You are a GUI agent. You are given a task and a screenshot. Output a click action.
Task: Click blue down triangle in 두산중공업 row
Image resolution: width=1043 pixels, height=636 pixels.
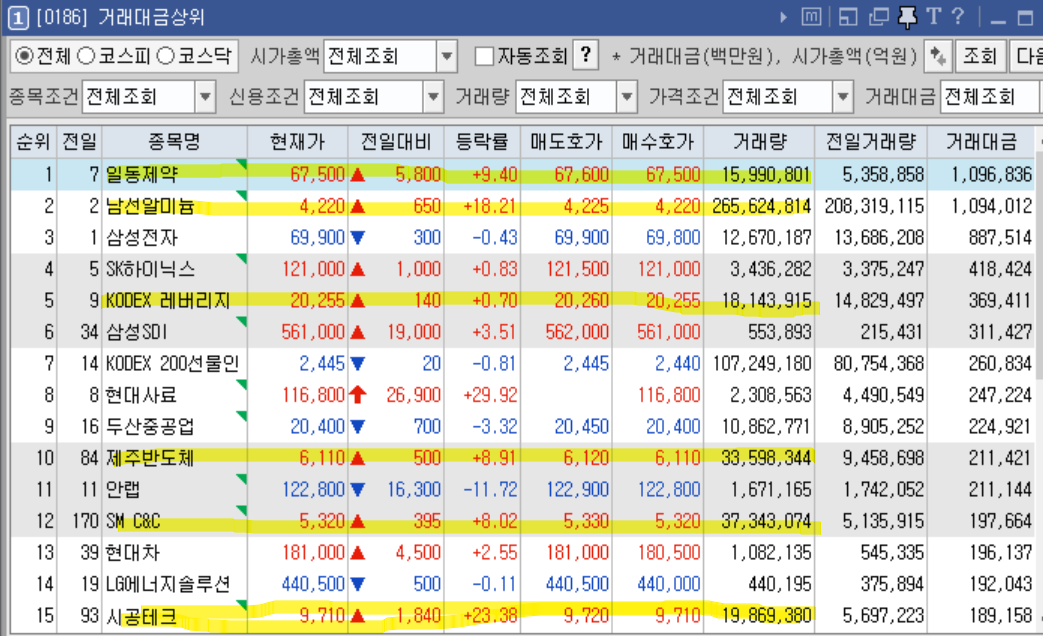357,426
